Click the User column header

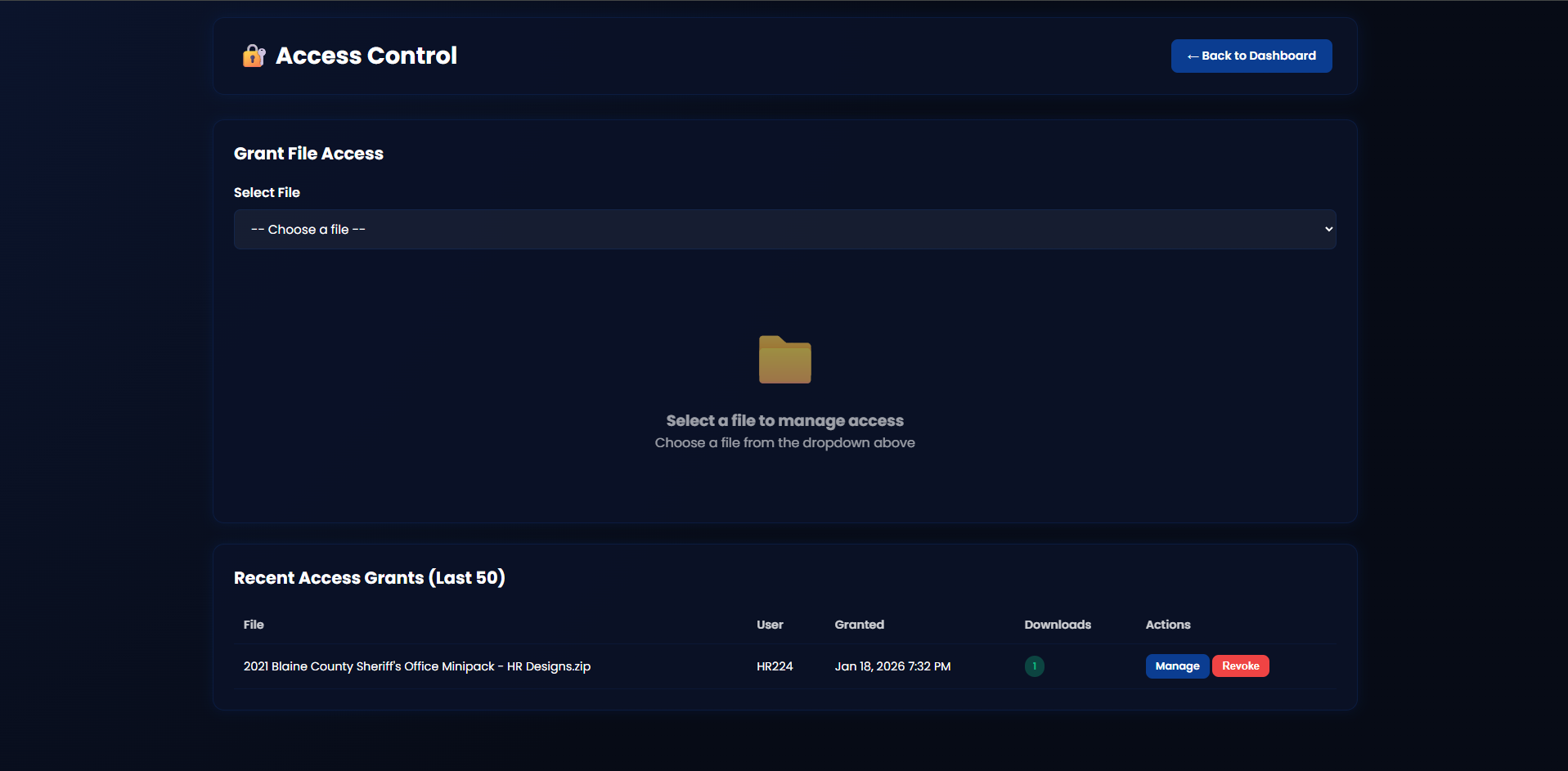[x=770, y=625]
